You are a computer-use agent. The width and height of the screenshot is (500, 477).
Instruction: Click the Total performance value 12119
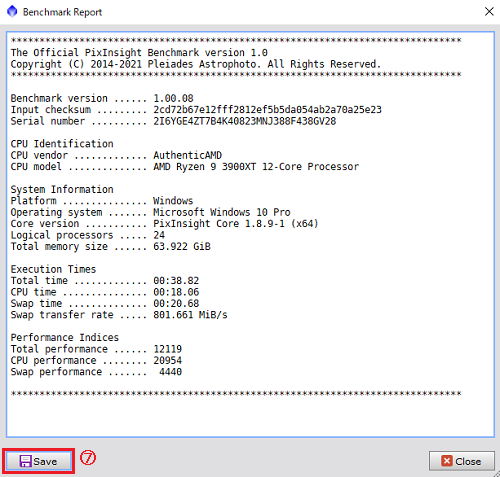click(168, 349)
